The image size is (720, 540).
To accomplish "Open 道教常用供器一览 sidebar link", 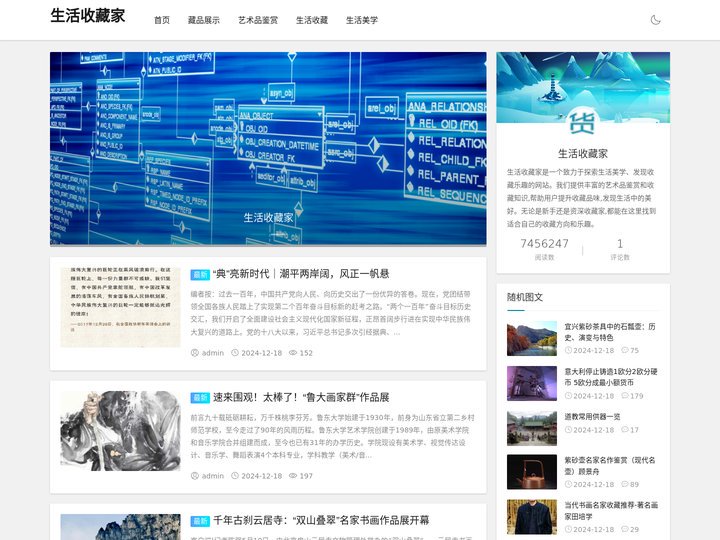I will [x=592, y=416].
